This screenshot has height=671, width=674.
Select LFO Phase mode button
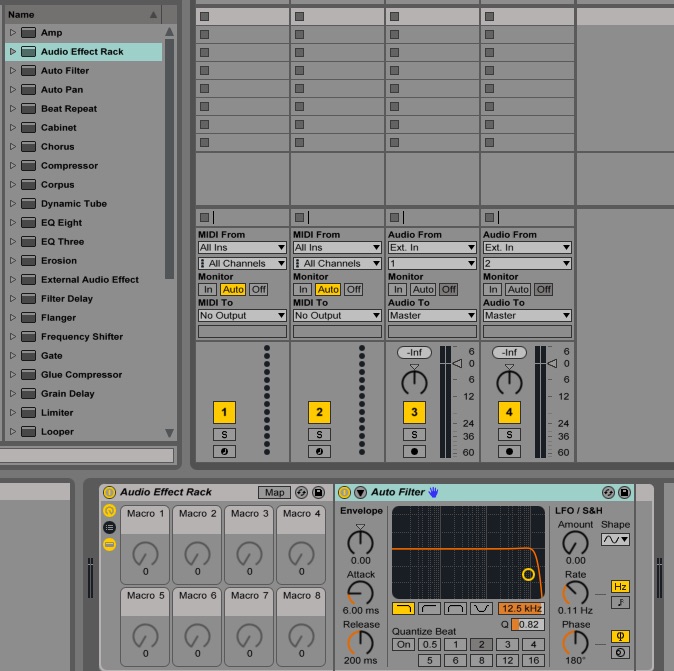pyautogui.click(x=620, y=636)
